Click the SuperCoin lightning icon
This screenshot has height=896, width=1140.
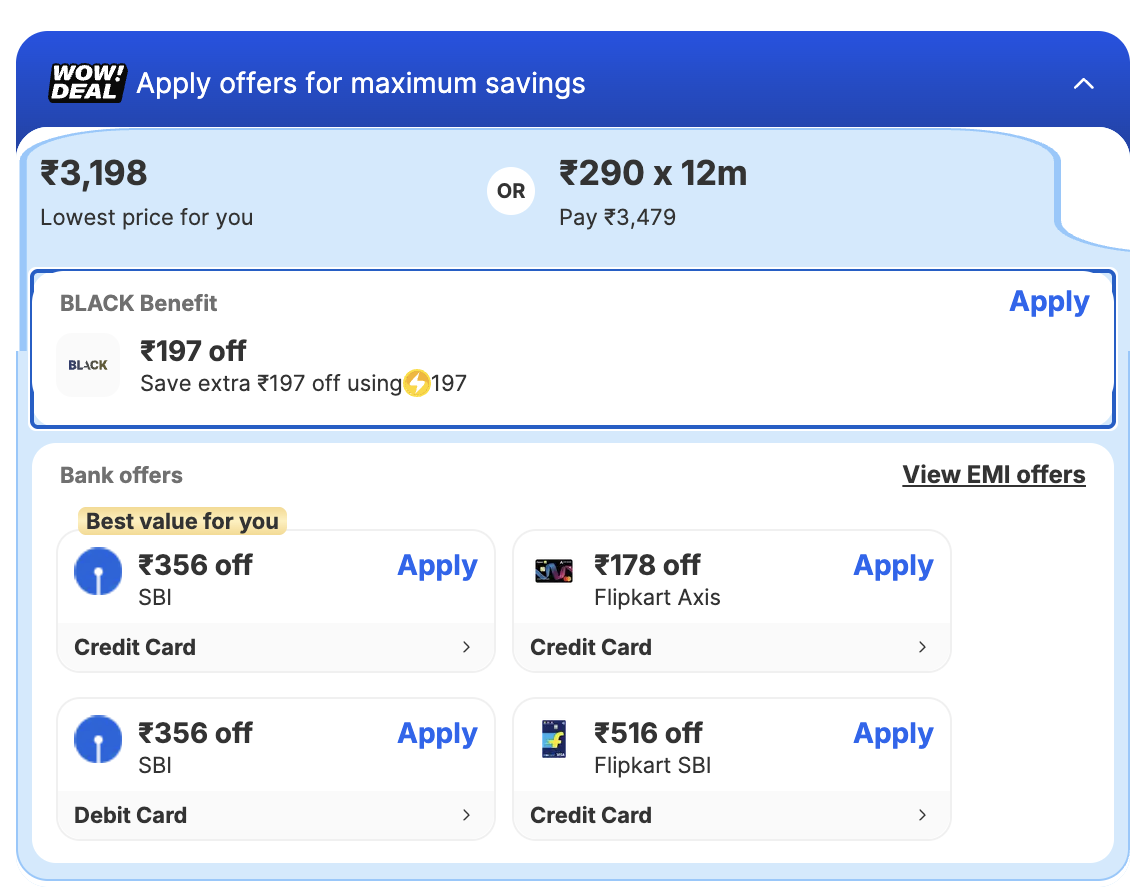coord(417,383)
